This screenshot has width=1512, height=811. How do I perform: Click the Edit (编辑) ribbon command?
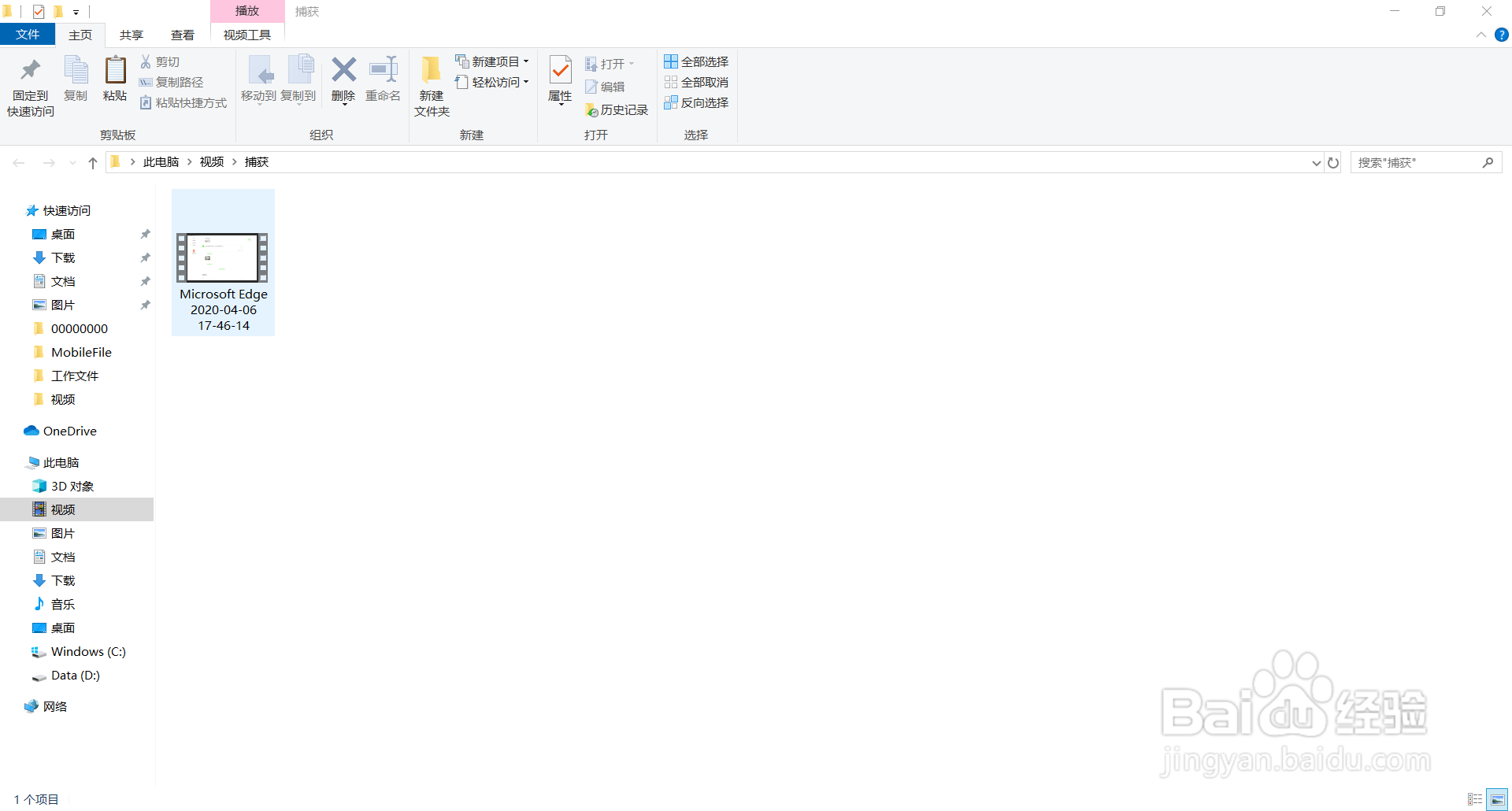(x=605, y=87)
